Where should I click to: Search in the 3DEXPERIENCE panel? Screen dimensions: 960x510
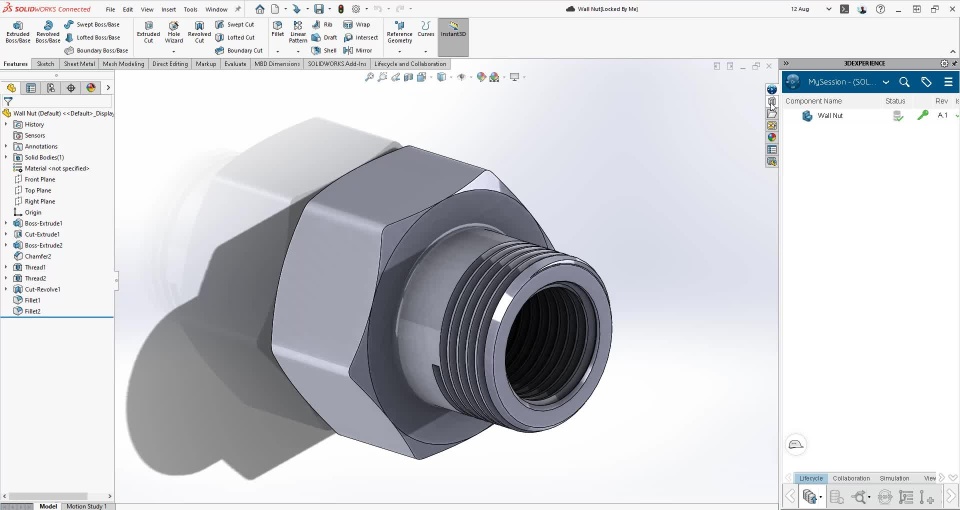pyautogui.click(x=904, y=82)
